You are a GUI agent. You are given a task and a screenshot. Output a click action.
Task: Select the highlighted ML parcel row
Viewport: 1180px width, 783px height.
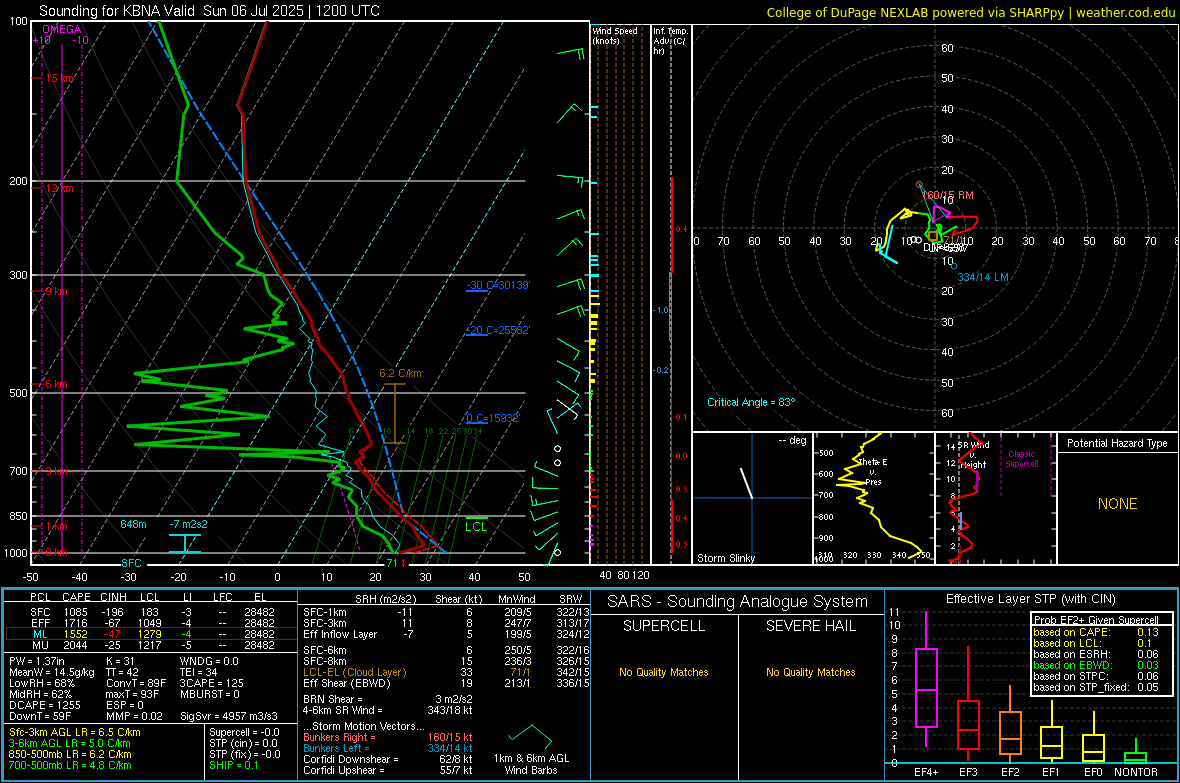(x=151, y=634)
